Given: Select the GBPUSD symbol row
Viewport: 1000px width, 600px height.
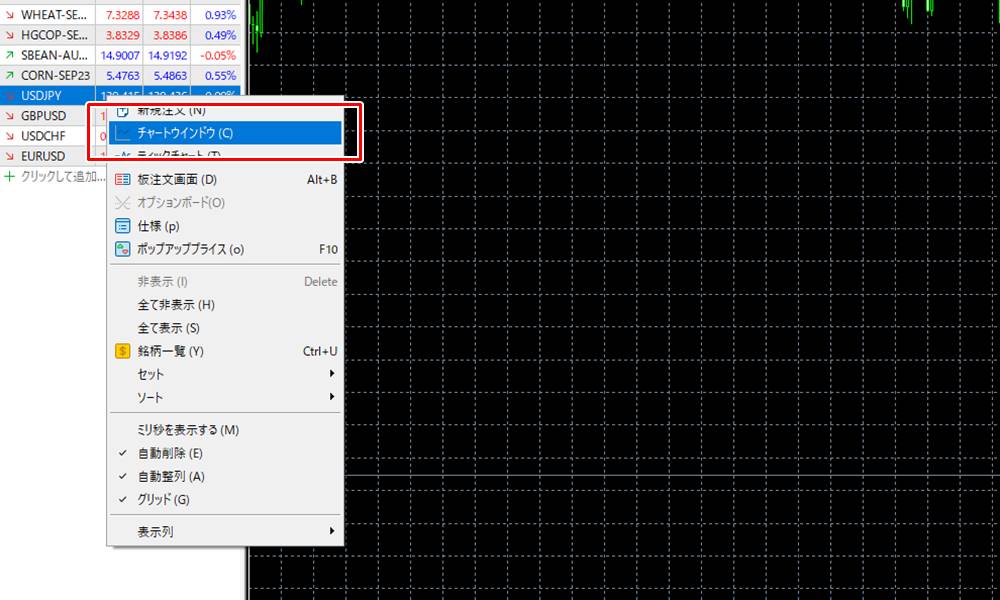Looking at the screenshot, I should [43, 115].
